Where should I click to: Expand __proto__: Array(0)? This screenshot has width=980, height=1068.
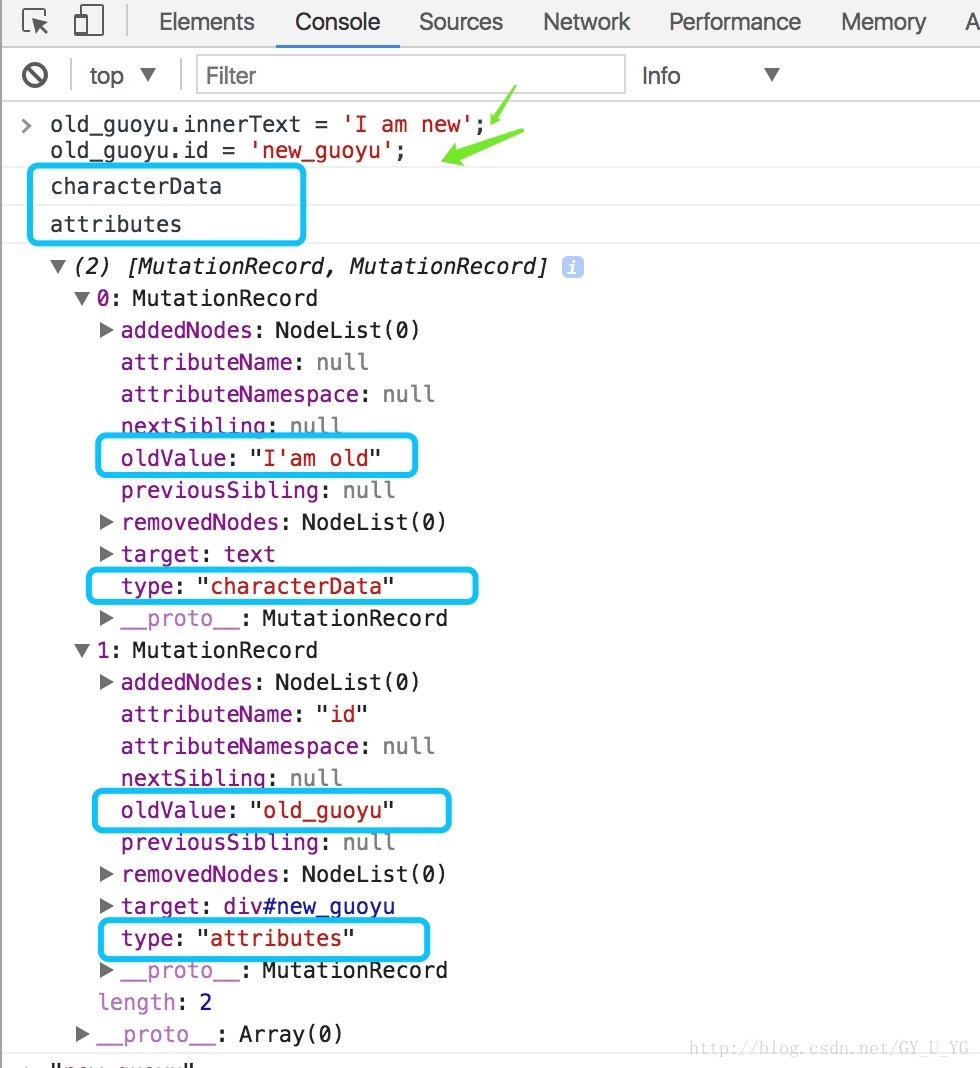pyautogui.click(x=82, y=1035)
